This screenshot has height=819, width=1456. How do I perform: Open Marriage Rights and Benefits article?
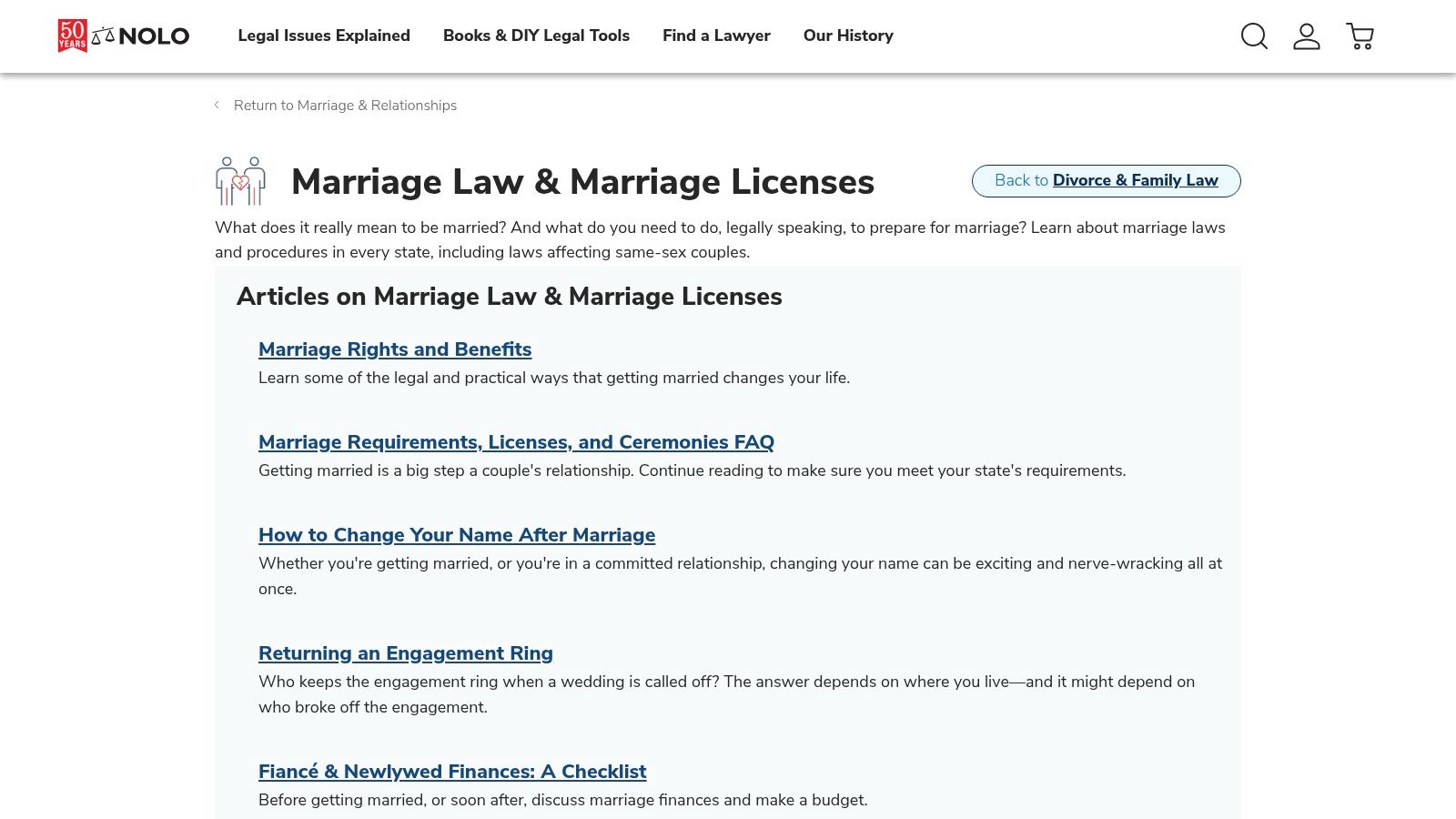(x=395, y=349)
